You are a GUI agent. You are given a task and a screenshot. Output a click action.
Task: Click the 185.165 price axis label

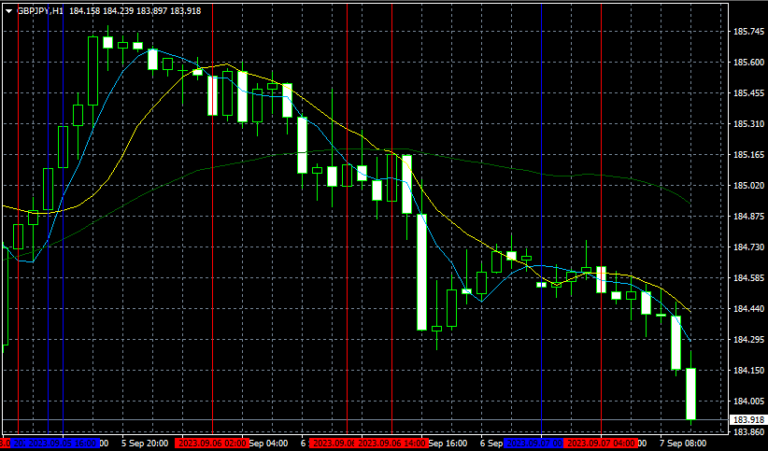coord(748,155)
